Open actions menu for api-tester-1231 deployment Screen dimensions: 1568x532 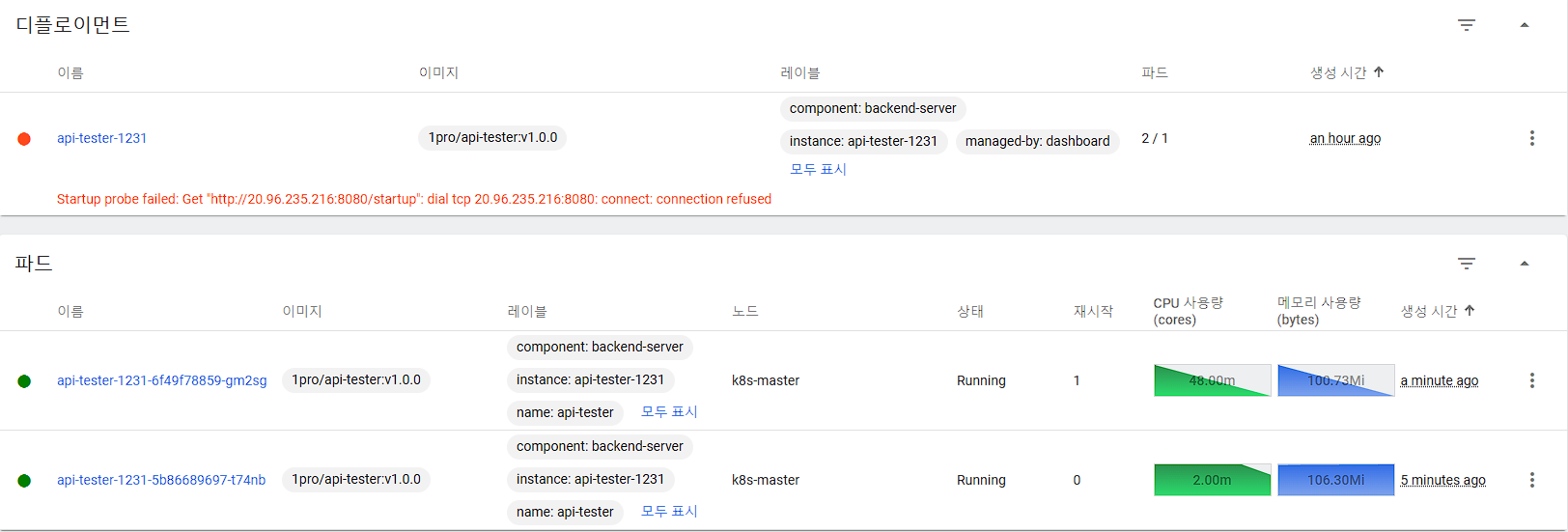[1531, 138]
